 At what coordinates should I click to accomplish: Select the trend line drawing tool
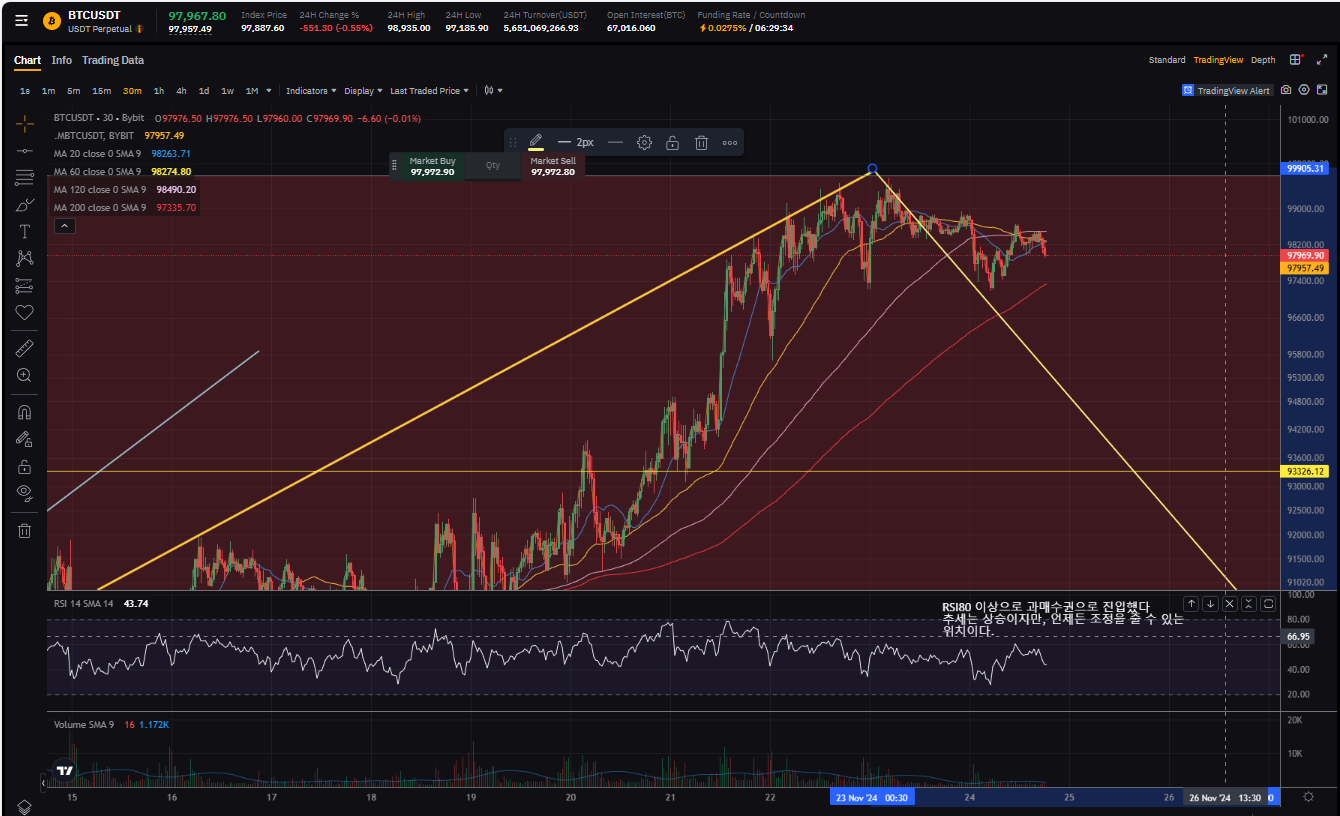tap(25, 151)
